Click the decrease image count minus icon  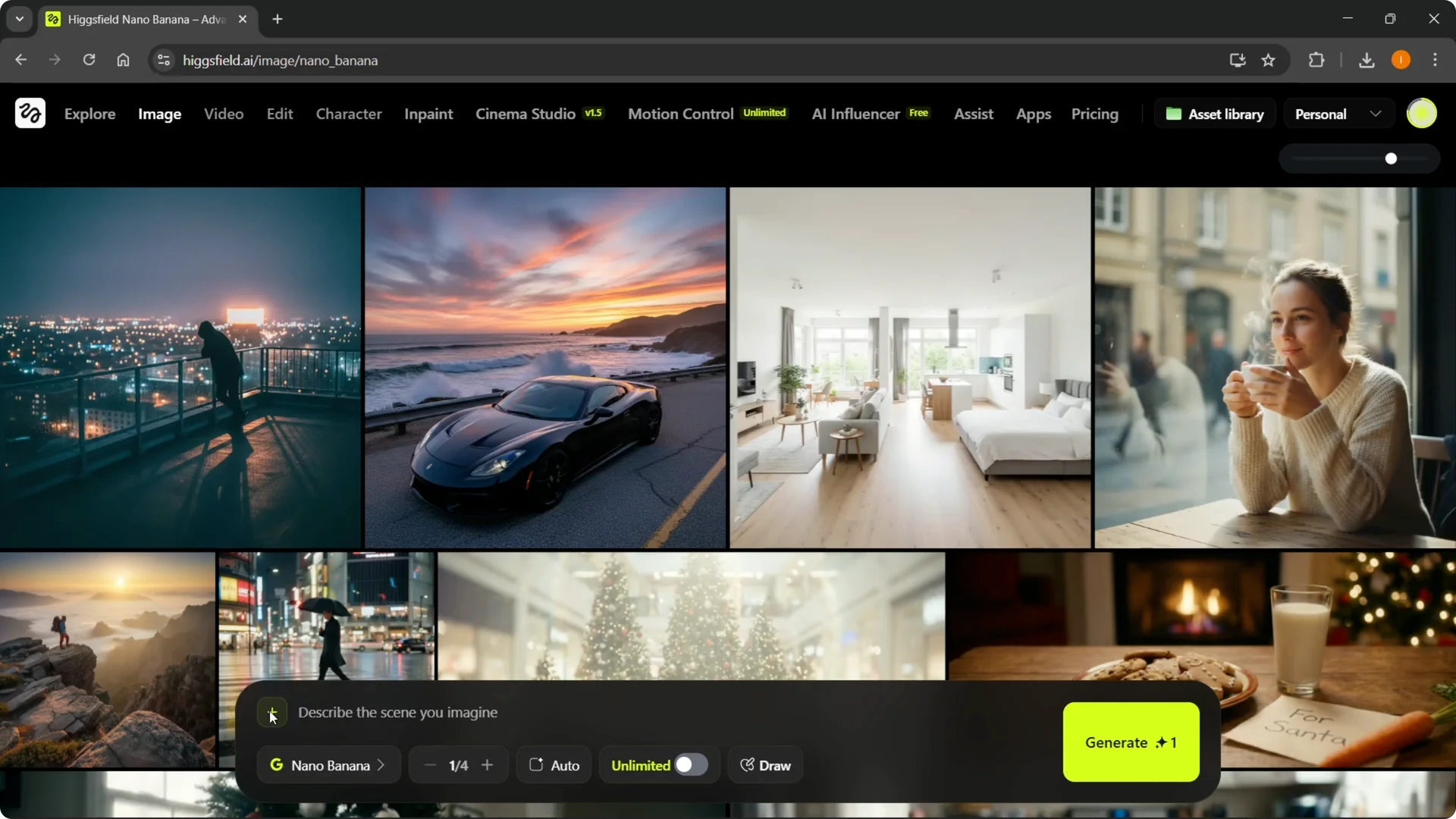tap(430, 764)
